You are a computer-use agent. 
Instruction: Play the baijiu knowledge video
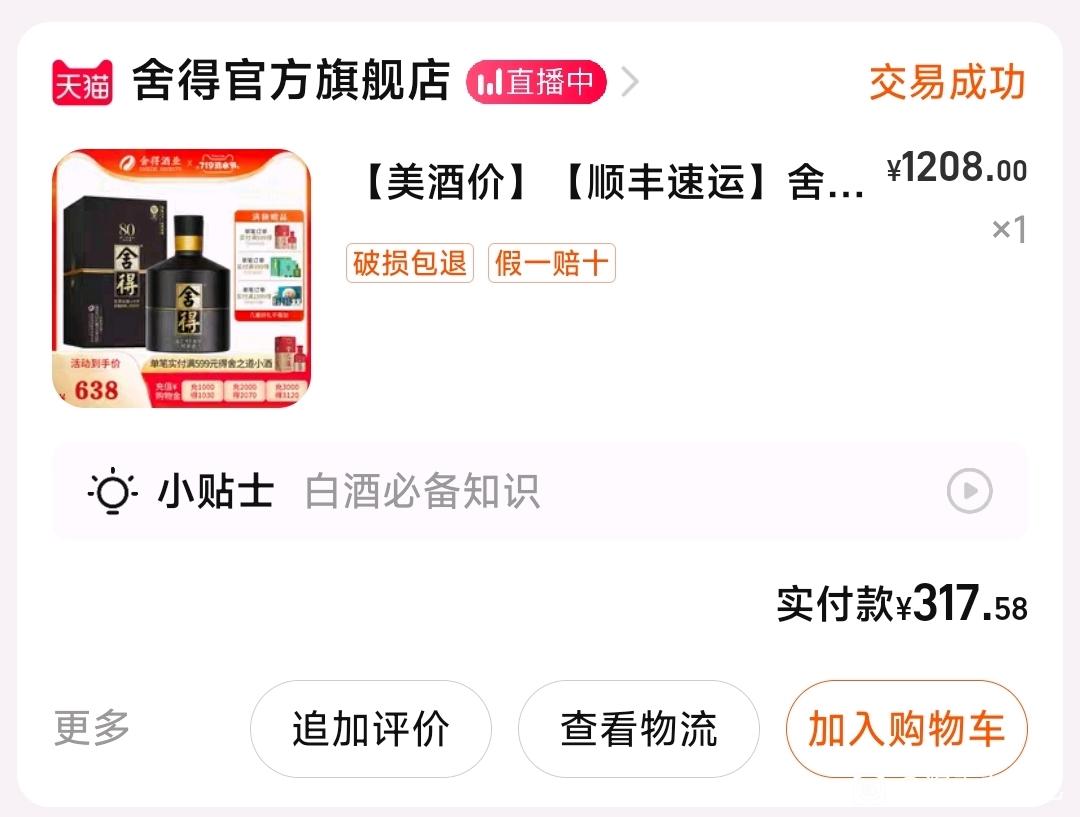969,491
